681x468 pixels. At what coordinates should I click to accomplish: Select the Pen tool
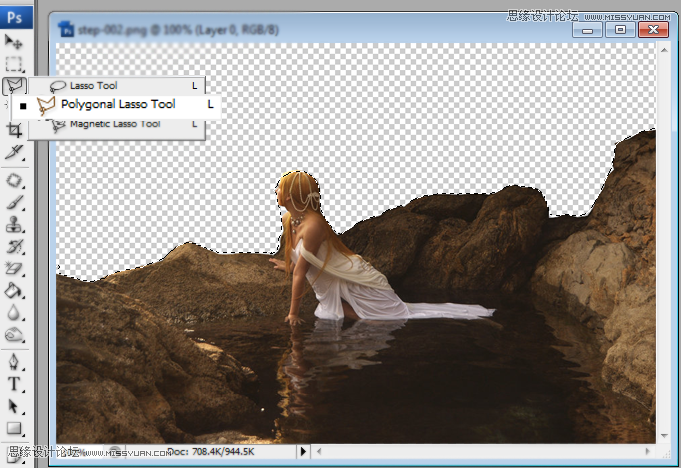point(13,362)
